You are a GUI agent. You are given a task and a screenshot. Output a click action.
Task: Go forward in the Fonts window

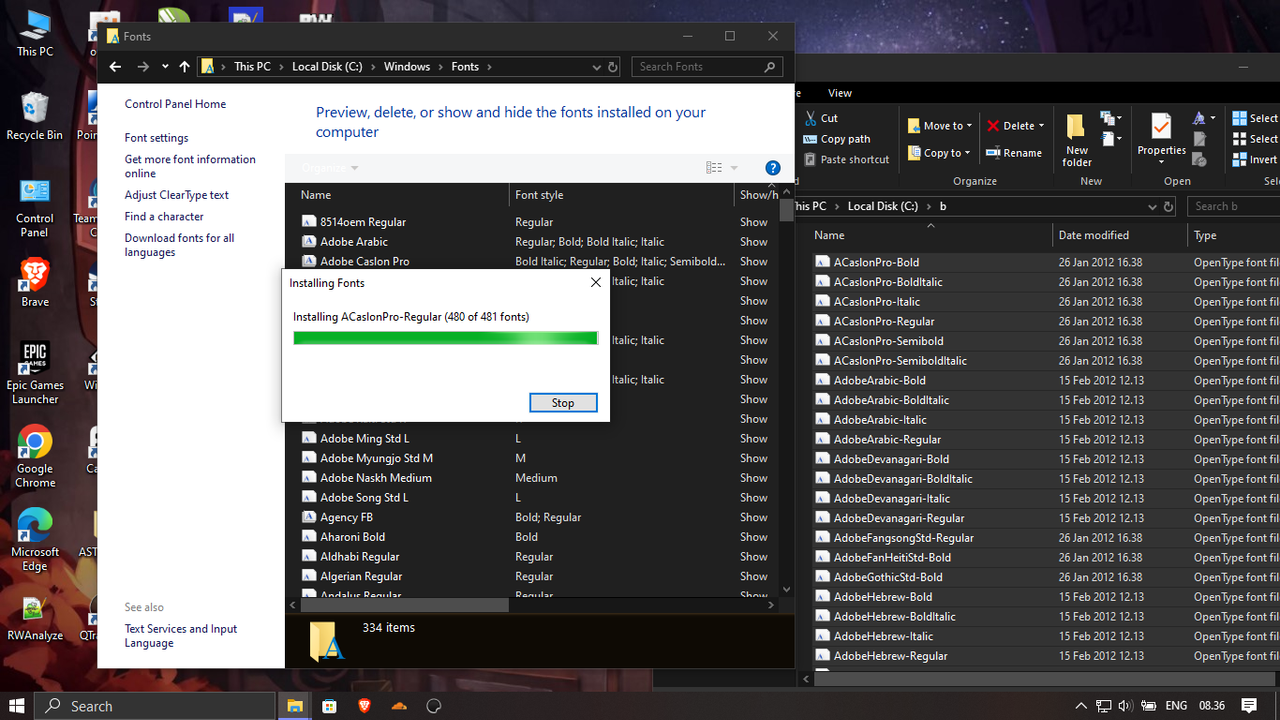143,67
